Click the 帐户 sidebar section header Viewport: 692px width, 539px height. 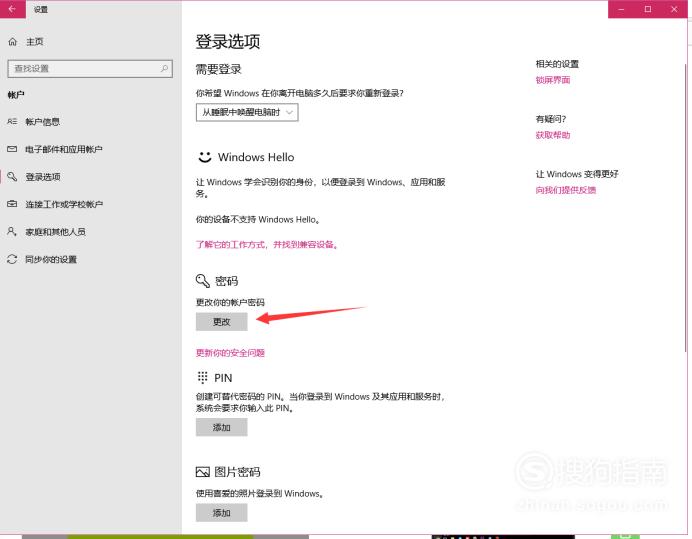click(x=16, y=95)
